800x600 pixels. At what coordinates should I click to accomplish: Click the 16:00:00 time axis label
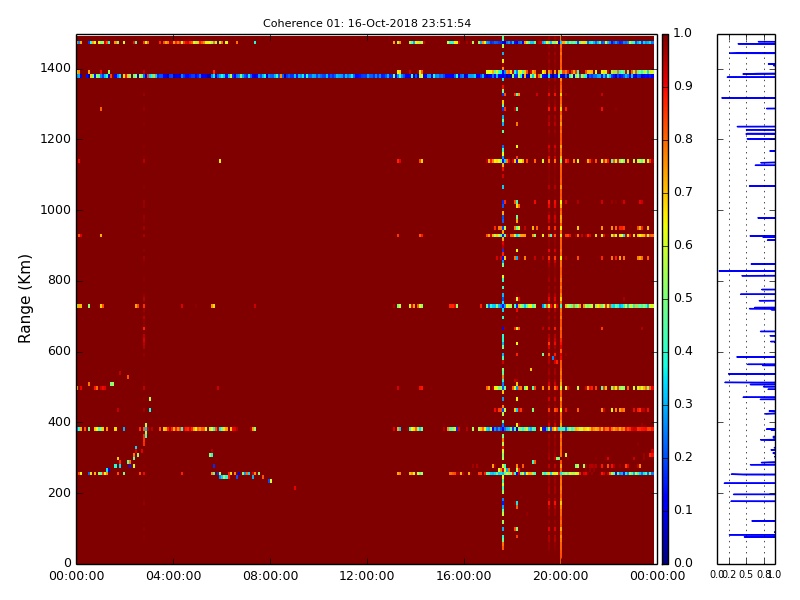464,576
